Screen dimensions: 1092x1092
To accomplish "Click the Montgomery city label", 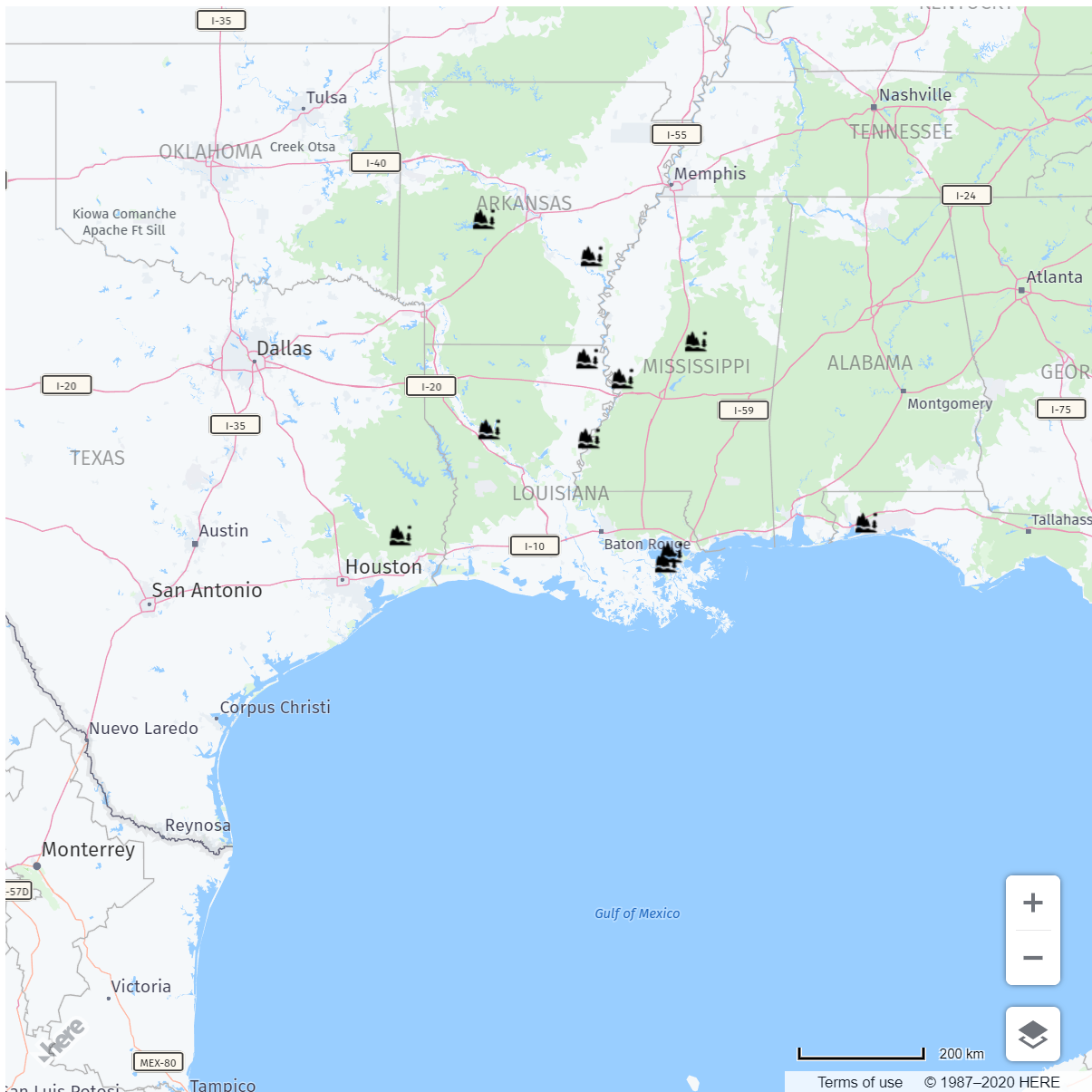I will pyautogui.click(x=950, y=403).
